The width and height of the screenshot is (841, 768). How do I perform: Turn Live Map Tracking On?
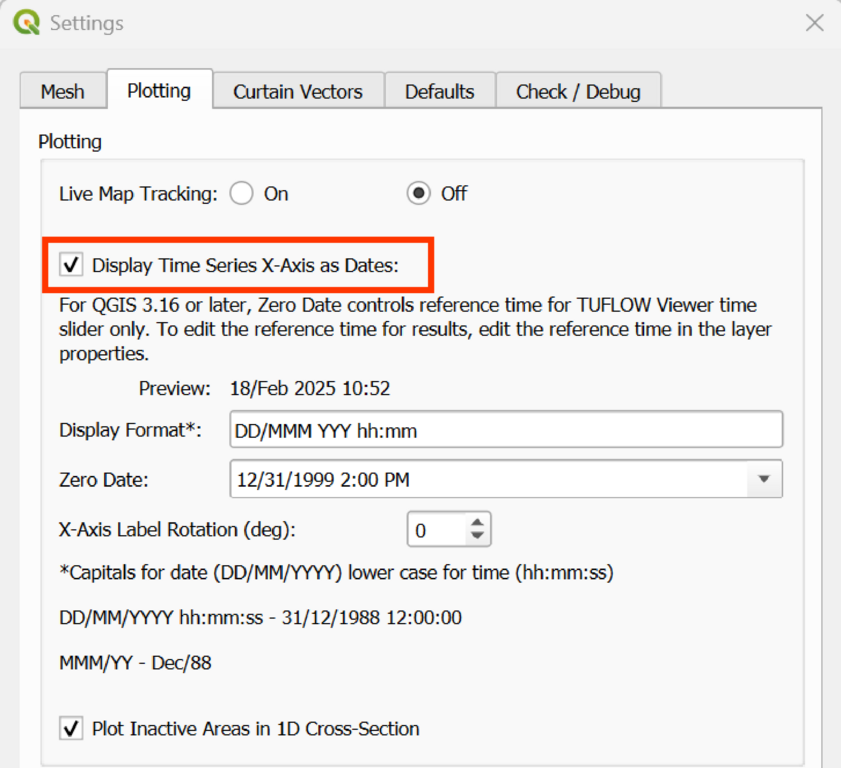pyautogui.click(x=242, y=194)
